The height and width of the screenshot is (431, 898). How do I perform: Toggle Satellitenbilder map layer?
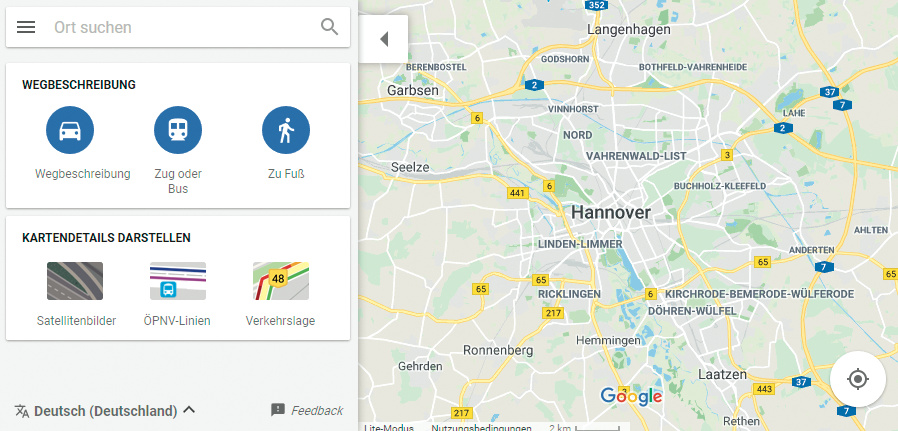(75, 281)
